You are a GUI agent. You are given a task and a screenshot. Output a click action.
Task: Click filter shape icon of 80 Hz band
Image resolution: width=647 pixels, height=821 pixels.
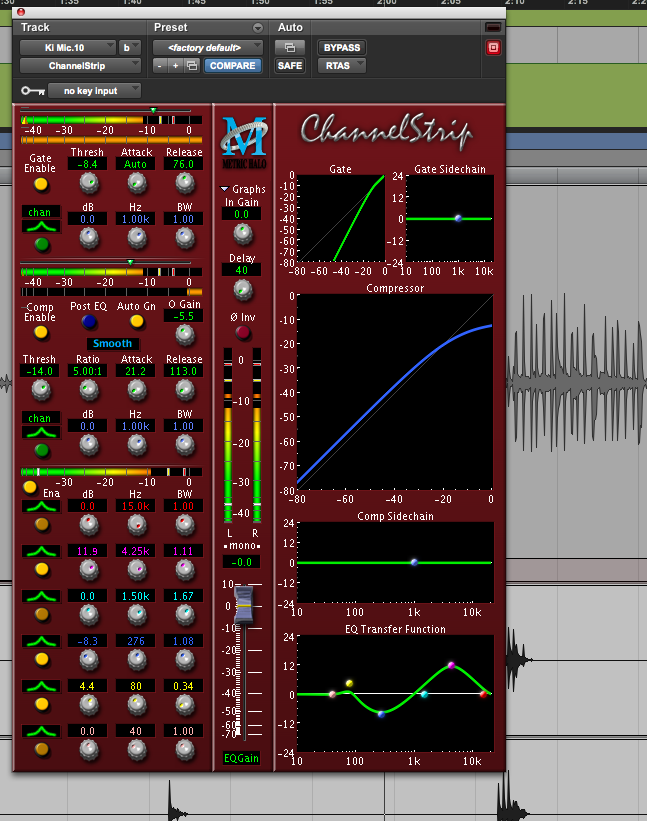pyautogui.click(x=41, y=686)
